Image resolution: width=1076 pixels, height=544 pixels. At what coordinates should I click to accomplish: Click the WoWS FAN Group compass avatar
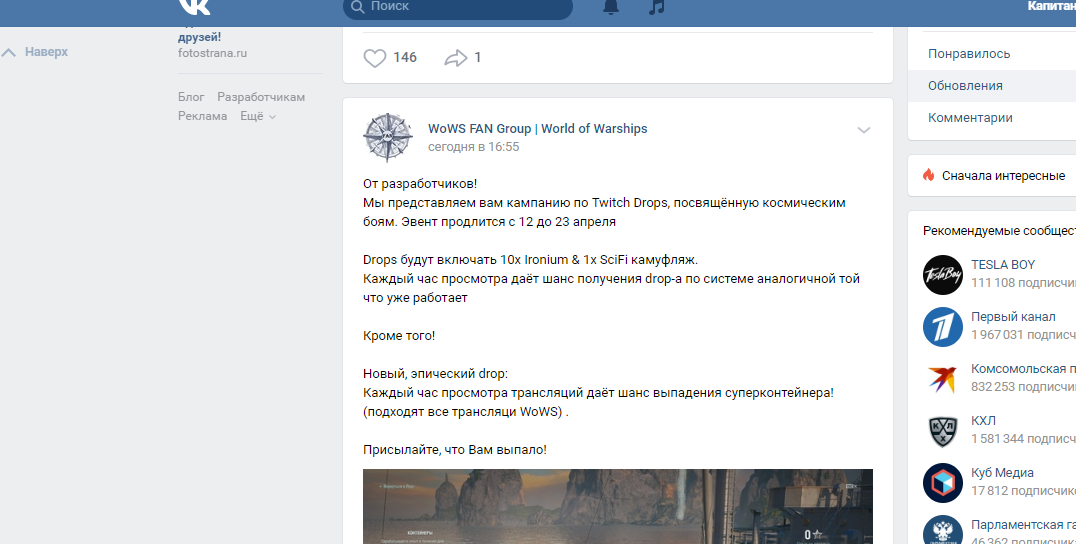pos(388,137)
